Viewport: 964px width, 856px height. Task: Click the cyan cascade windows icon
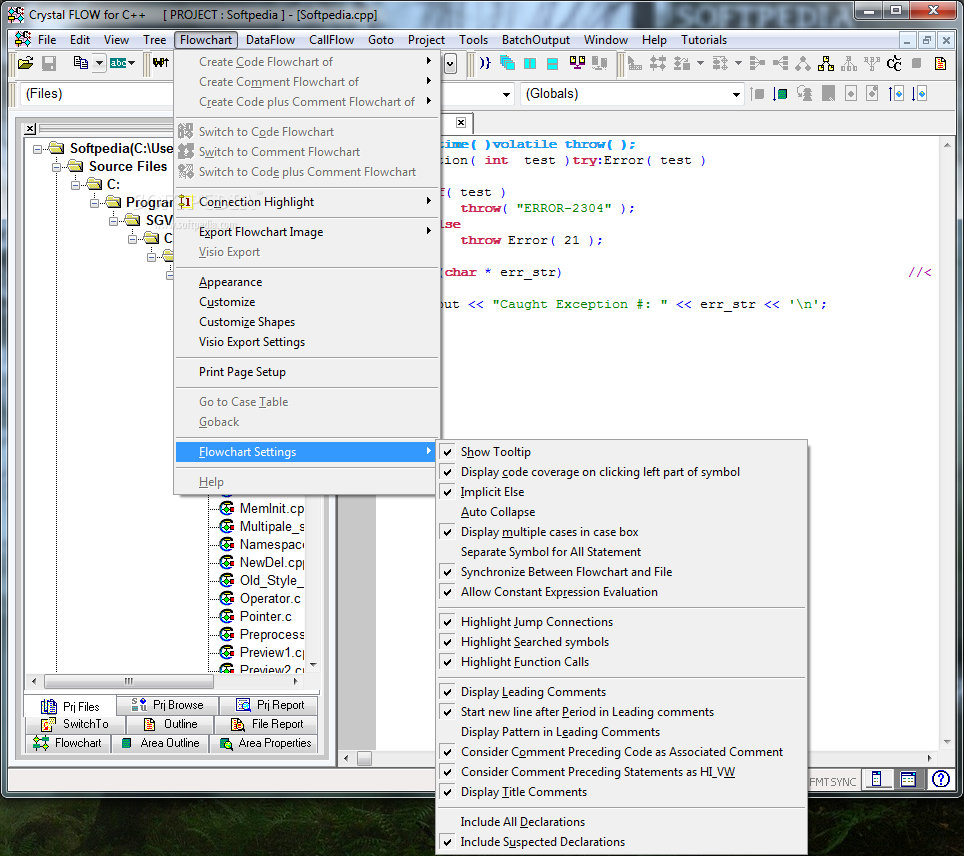507,63
